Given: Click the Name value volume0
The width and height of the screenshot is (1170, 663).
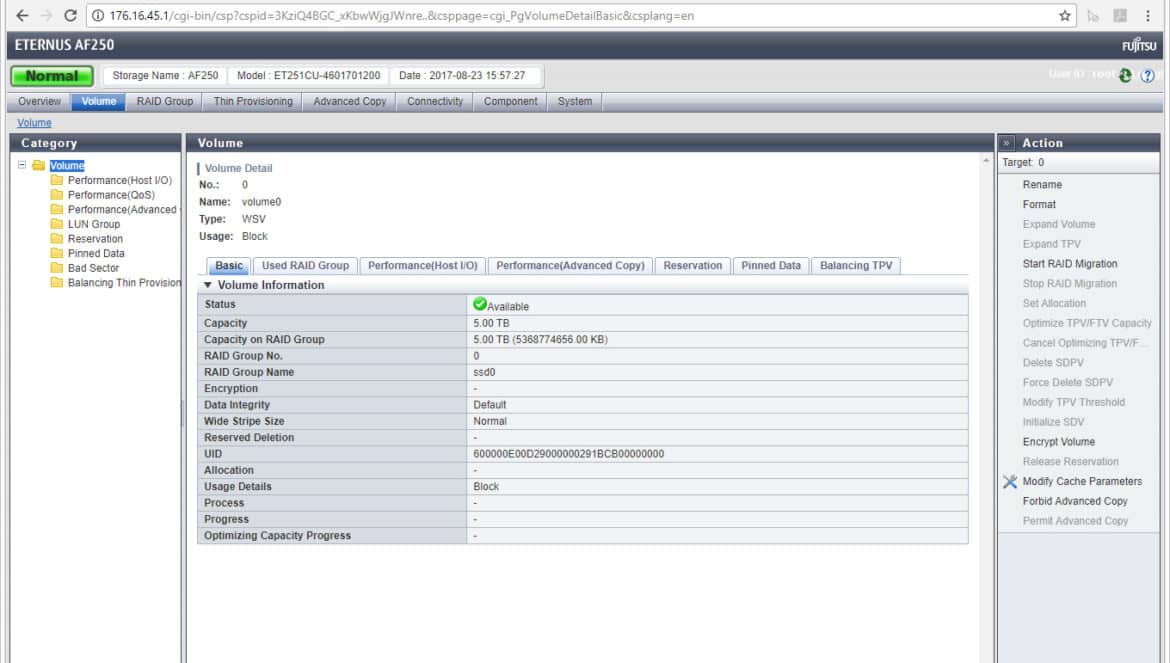Looking at the screenshot, I should pyautogui.click(x=261, y=202).
